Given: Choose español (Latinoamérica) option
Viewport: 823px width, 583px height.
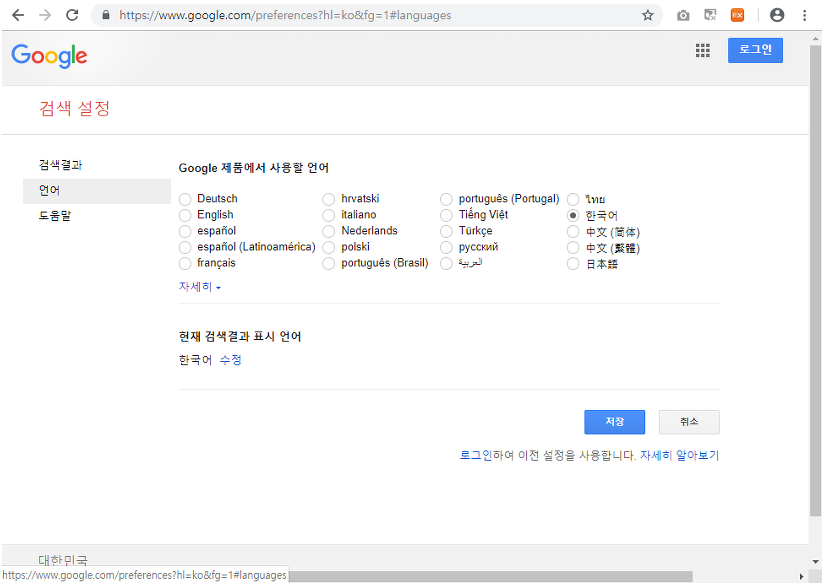Looking at the screenshot, I should (185, 247).
